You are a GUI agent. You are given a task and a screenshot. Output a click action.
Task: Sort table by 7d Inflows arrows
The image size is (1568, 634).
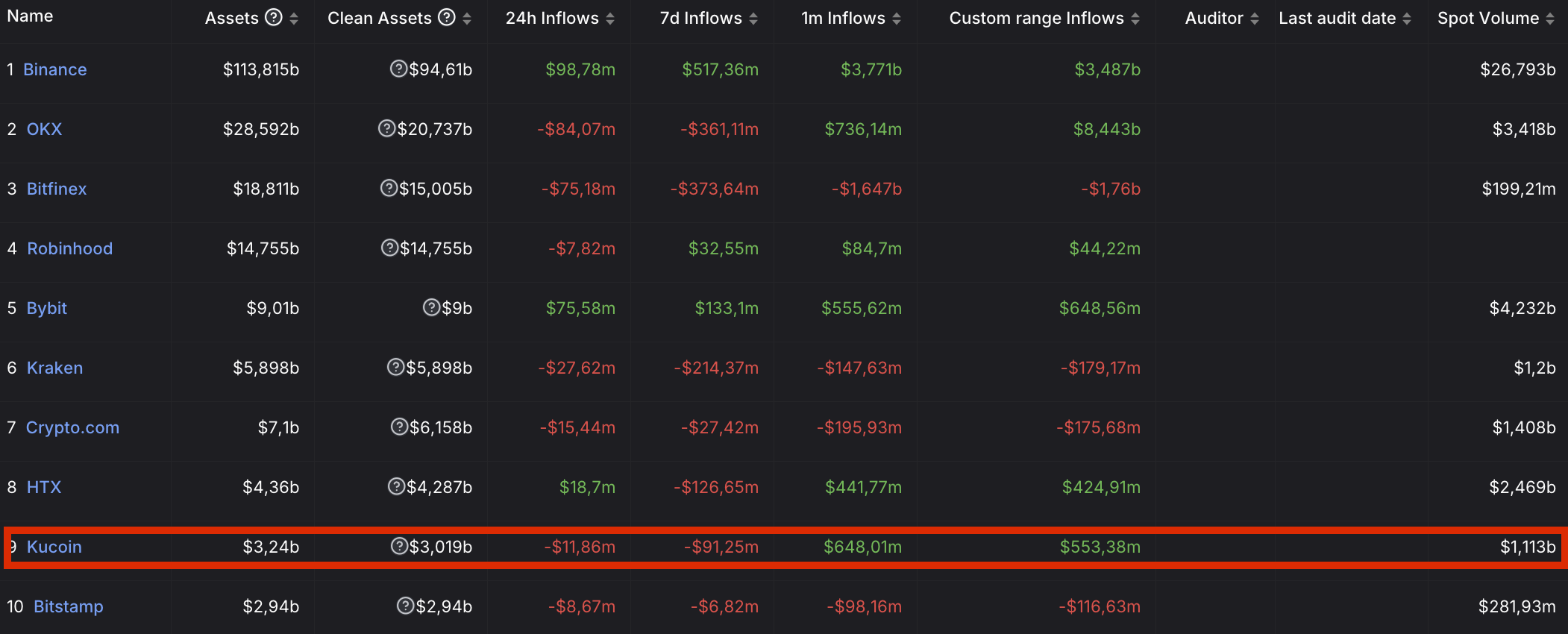753,19
